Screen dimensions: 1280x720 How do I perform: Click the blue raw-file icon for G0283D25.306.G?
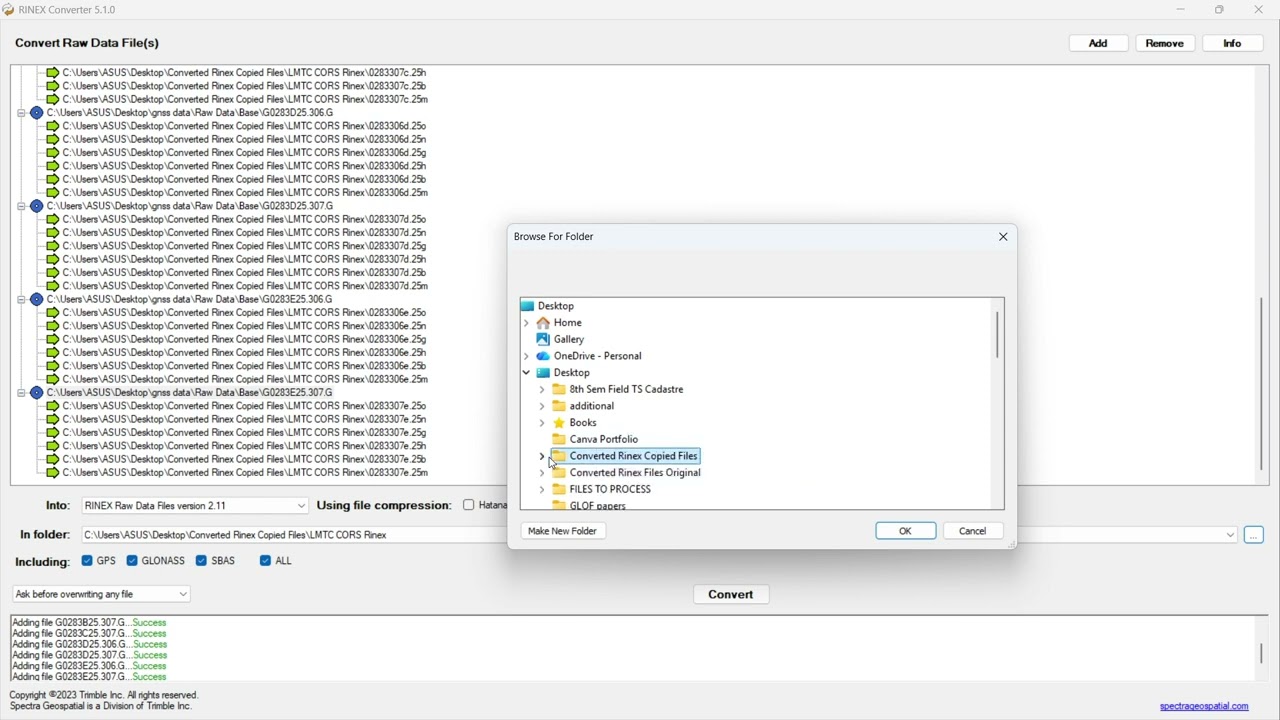click(x=37, y=113)
